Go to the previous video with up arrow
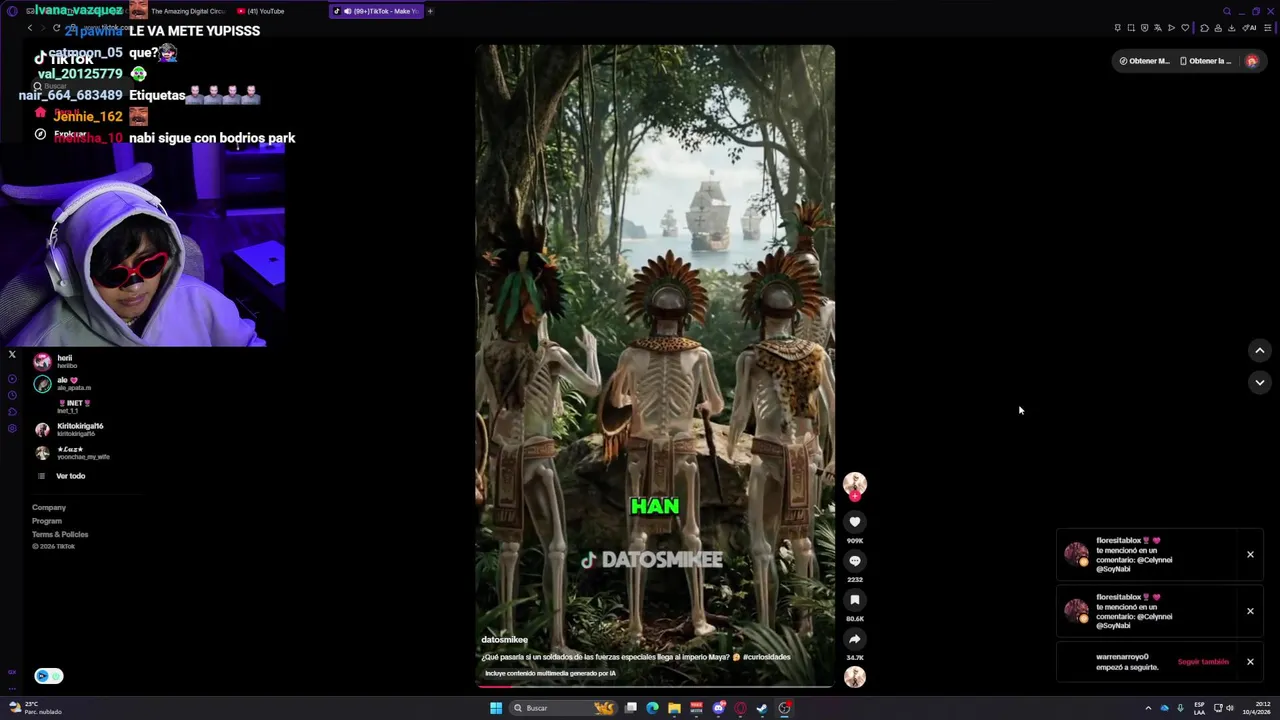This screenshot has width=1280, height=720. [x=1260, y=350]
